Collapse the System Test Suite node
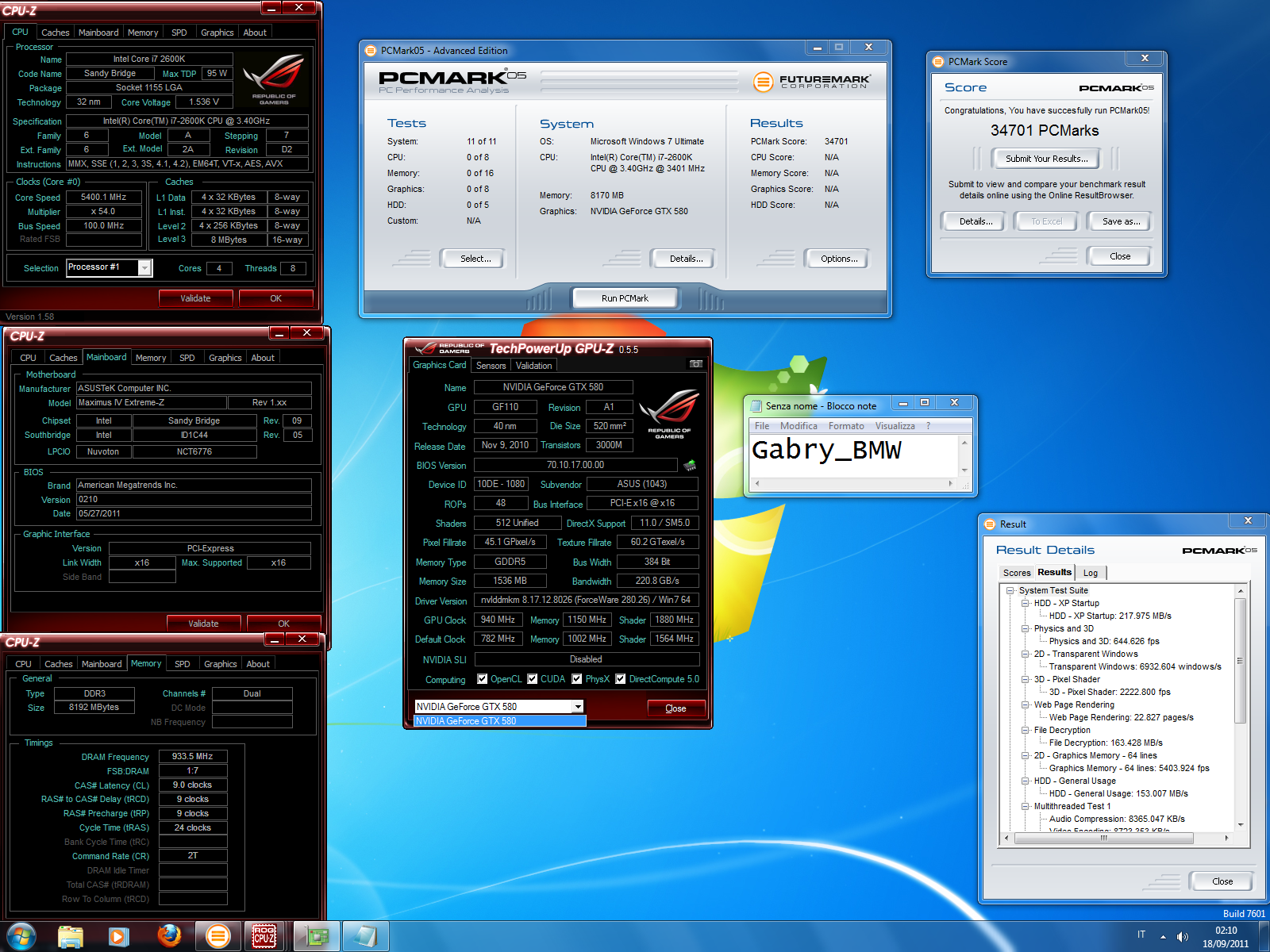The height and width of the screenshot is (952, 1270). click(1010, 590)
